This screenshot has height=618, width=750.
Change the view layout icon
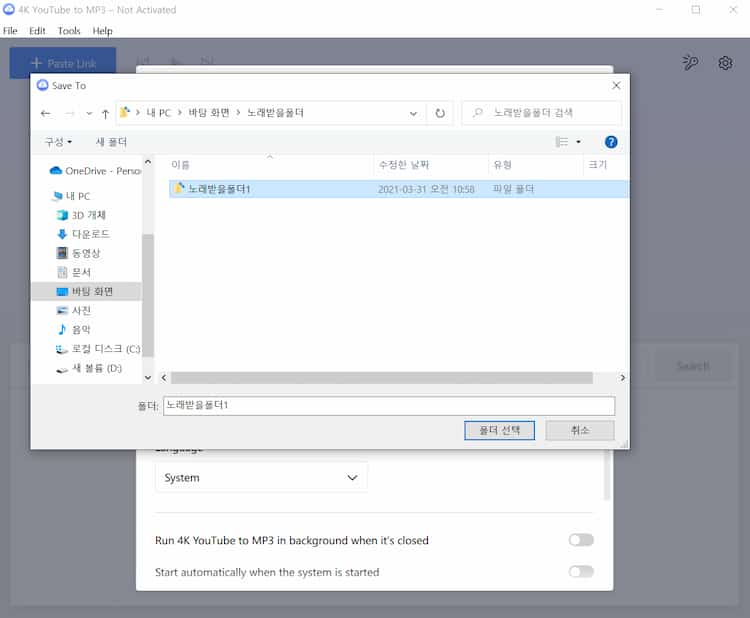pos(562,142)
